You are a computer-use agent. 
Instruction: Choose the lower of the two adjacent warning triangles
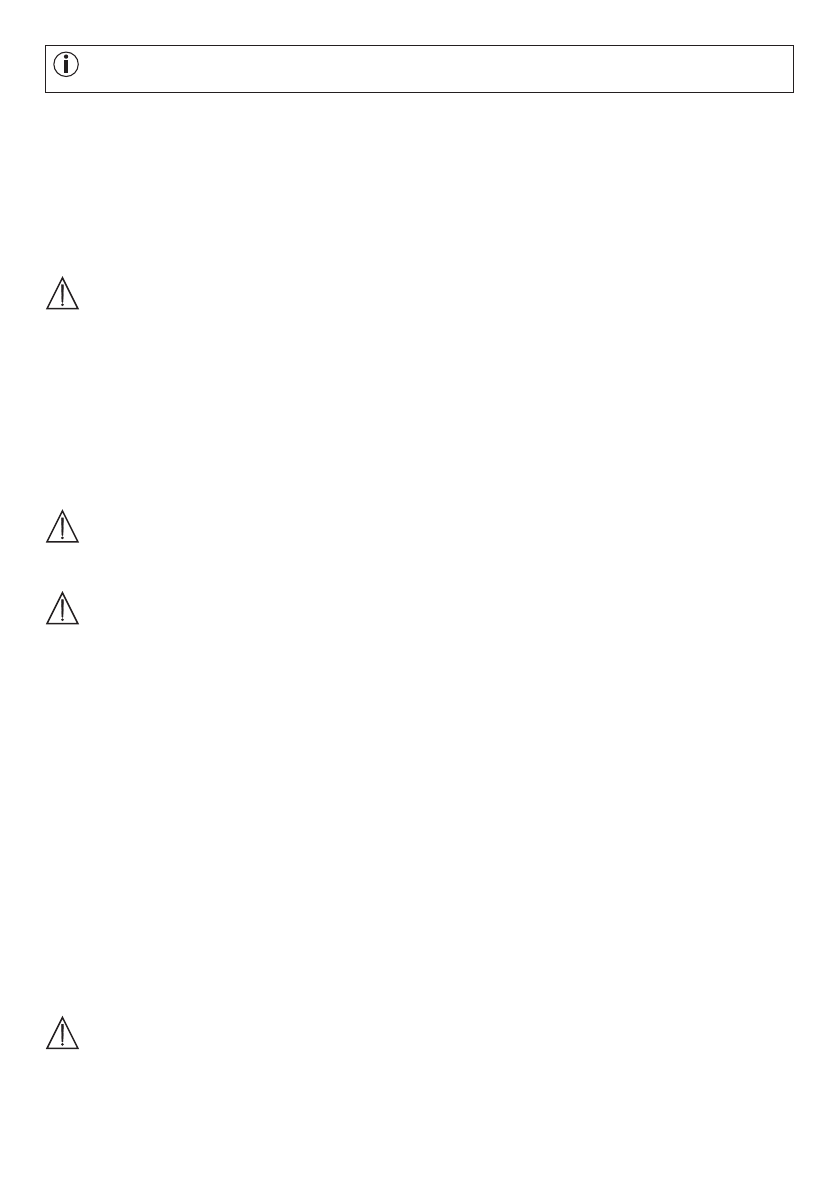tap(62, 608)
